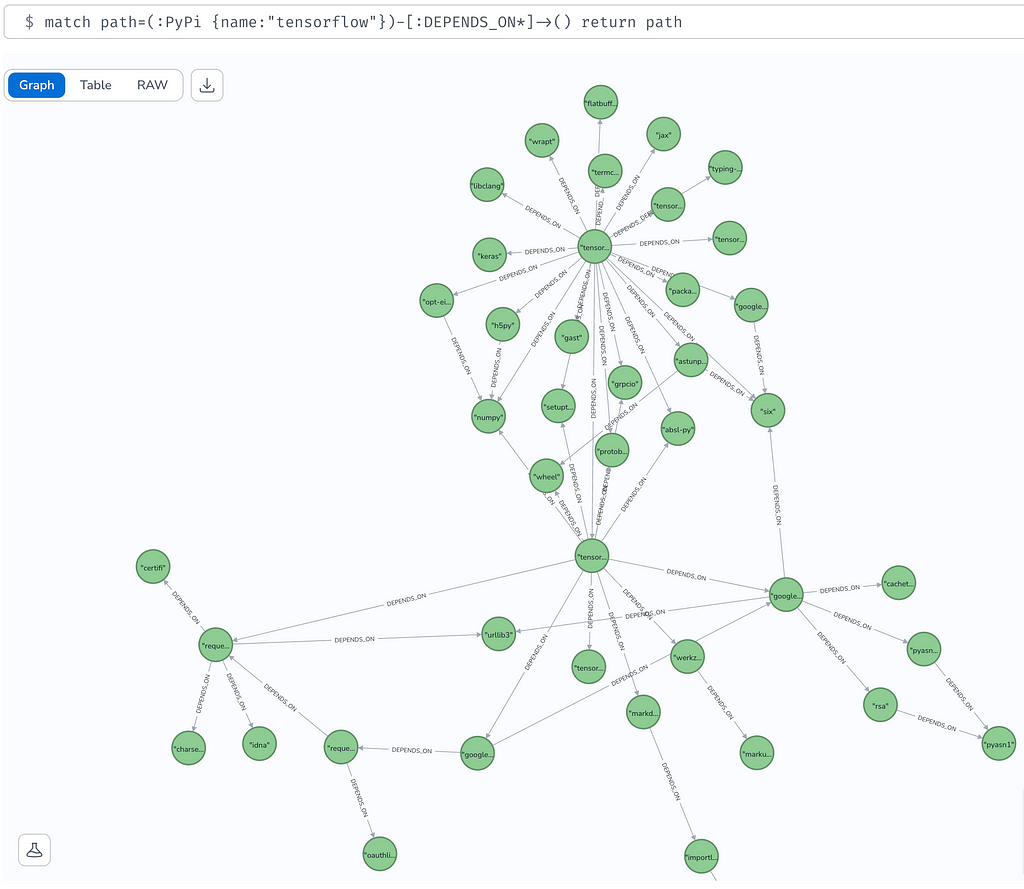Click the download results icon

point(207,86)
